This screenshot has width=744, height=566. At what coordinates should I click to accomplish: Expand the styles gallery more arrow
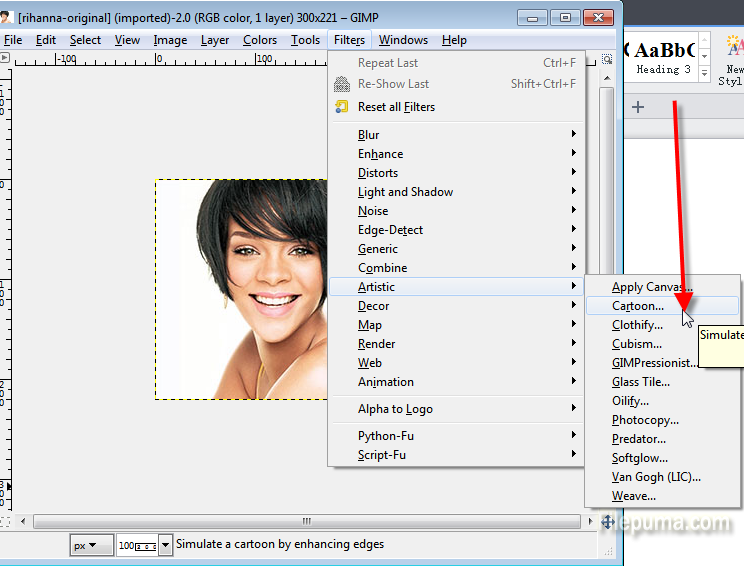coord(705,74)
